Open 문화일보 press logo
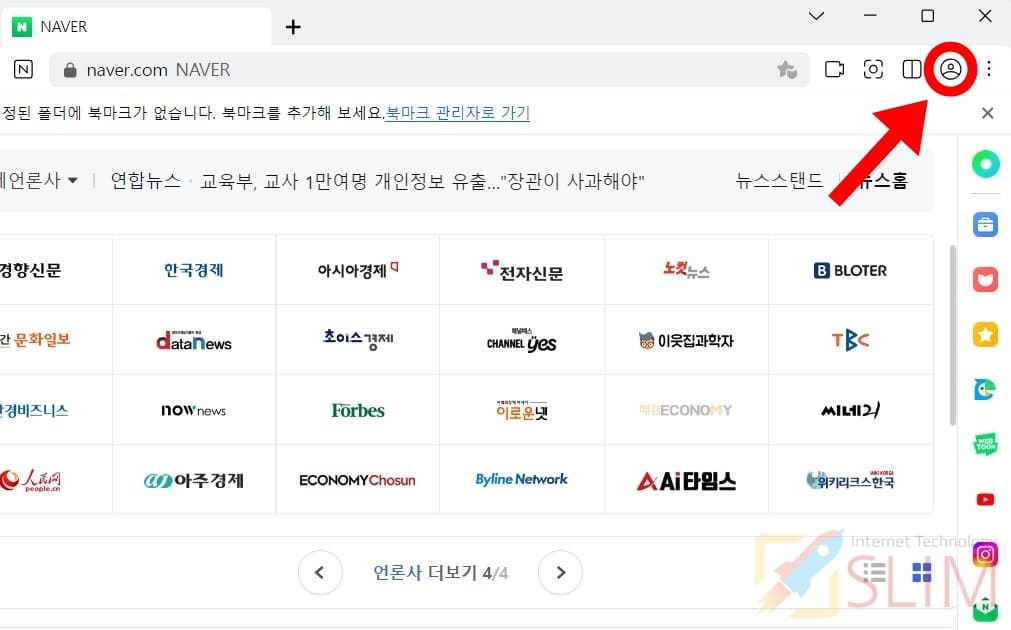1011x630 pixels. pyautogui.click(x=35, y=339)
